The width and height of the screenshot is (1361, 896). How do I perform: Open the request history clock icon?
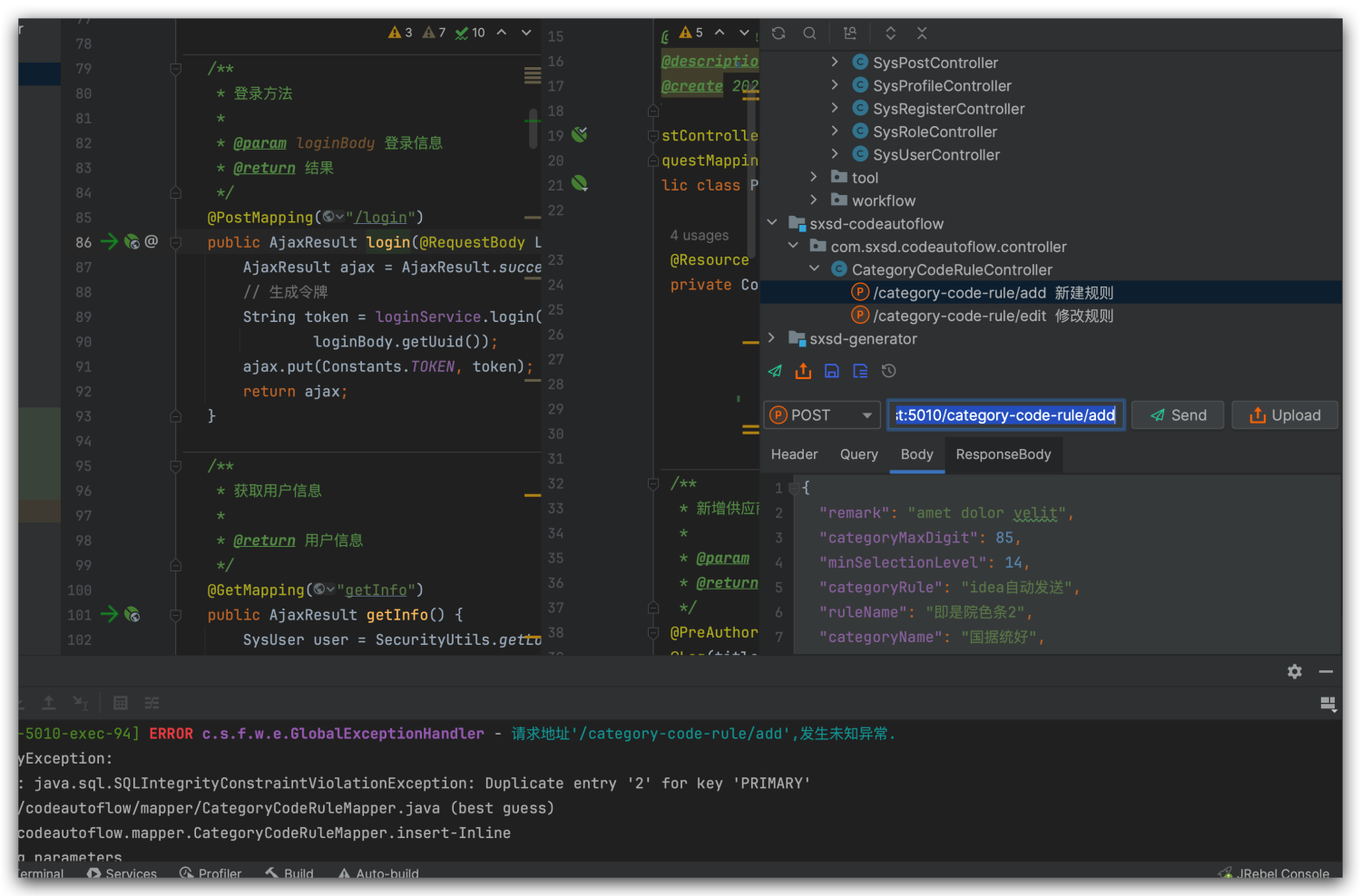tap(889, 371)
